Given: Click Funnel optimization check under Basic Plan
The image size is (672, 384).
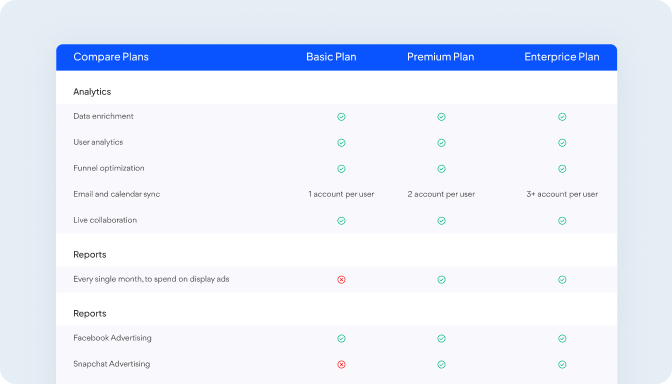Looking at the screenshot, I should pos(341,169).
